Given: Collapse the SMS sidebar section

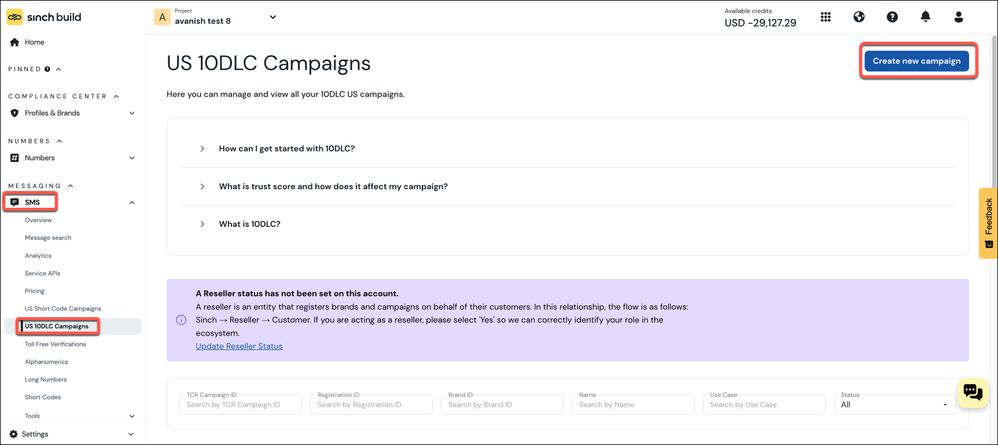Looking at the screenshot, I should pos(132,202).
